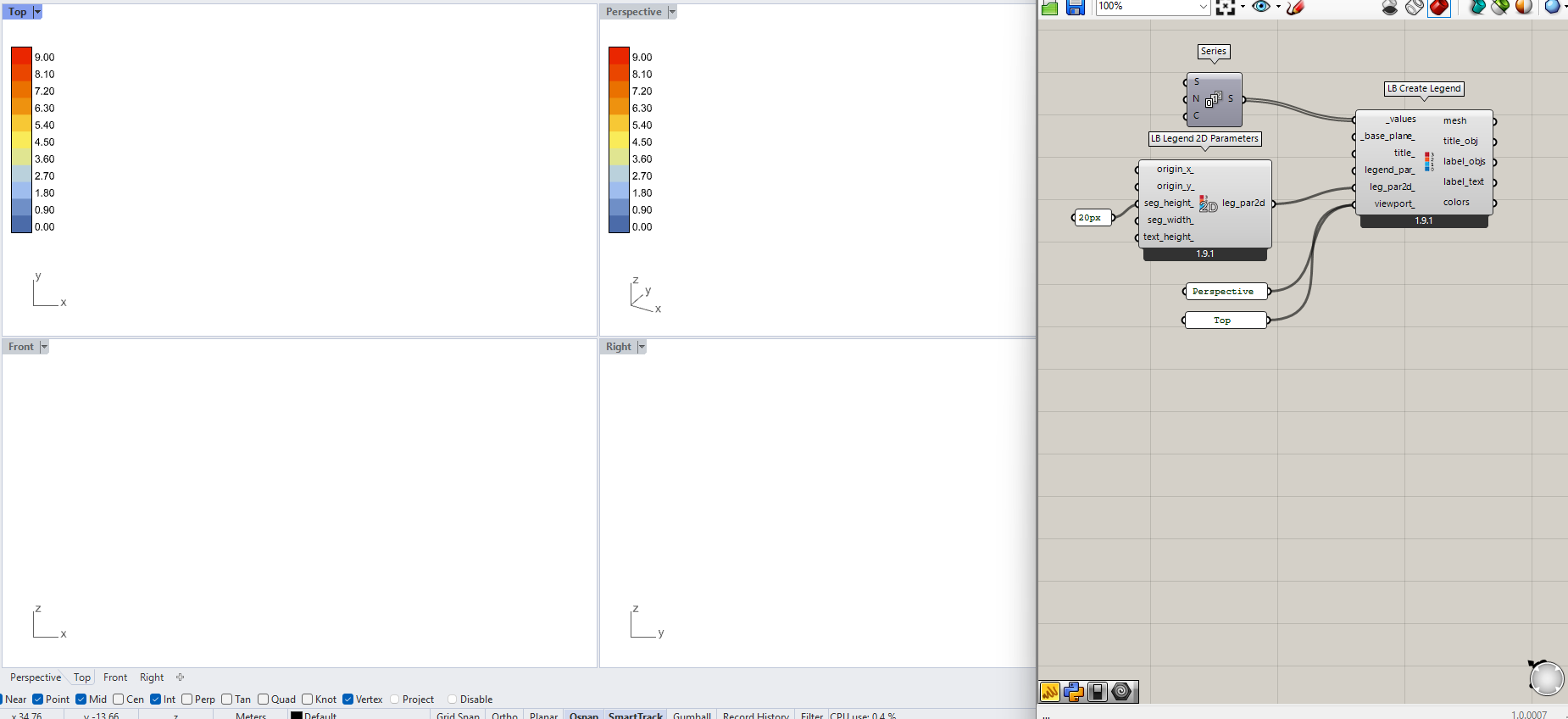
Task: Enable the Cen object snap checkbox
Action: (119, 699)
